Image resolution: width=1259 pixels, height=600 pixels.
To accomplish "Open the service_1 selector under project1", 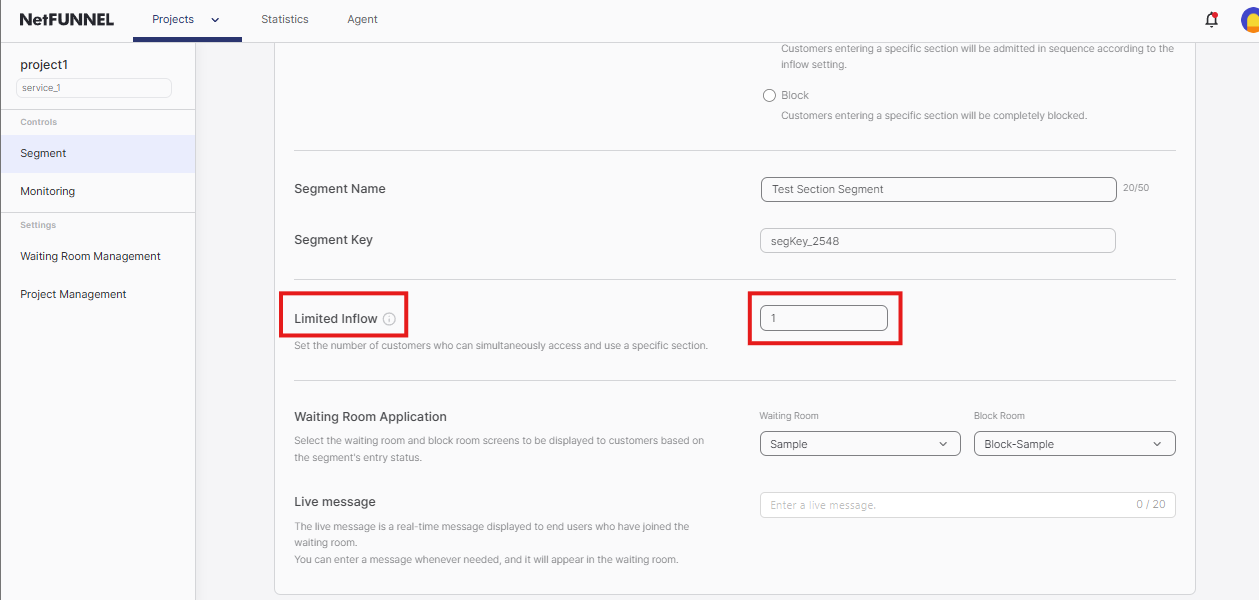I will coord(94,88).
